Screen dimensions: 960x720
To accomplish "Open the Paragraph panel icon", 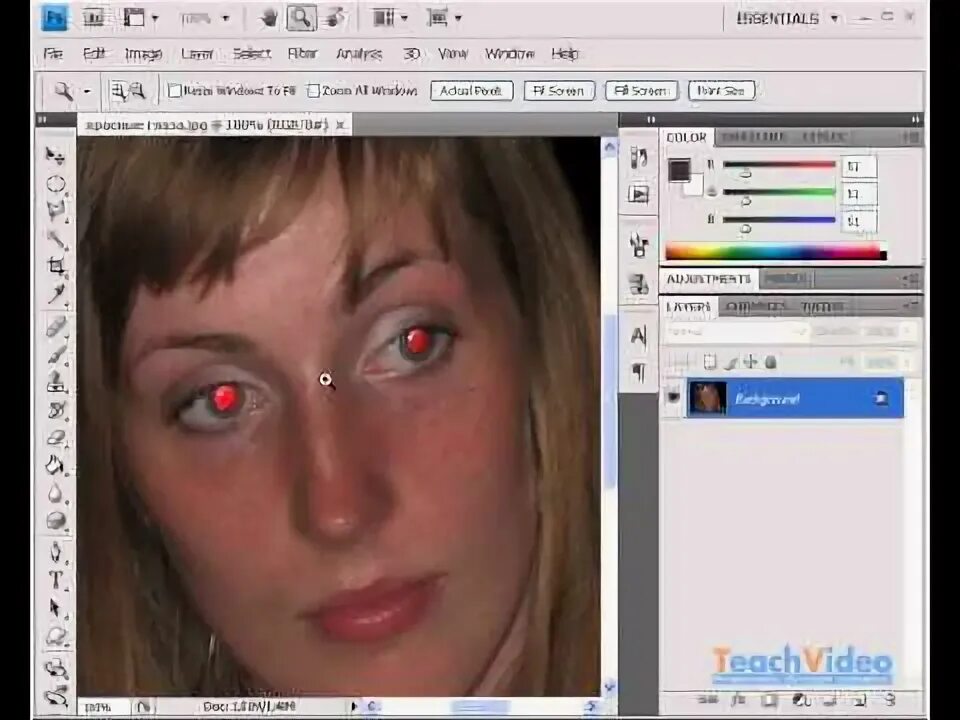I will pos(638,372).
